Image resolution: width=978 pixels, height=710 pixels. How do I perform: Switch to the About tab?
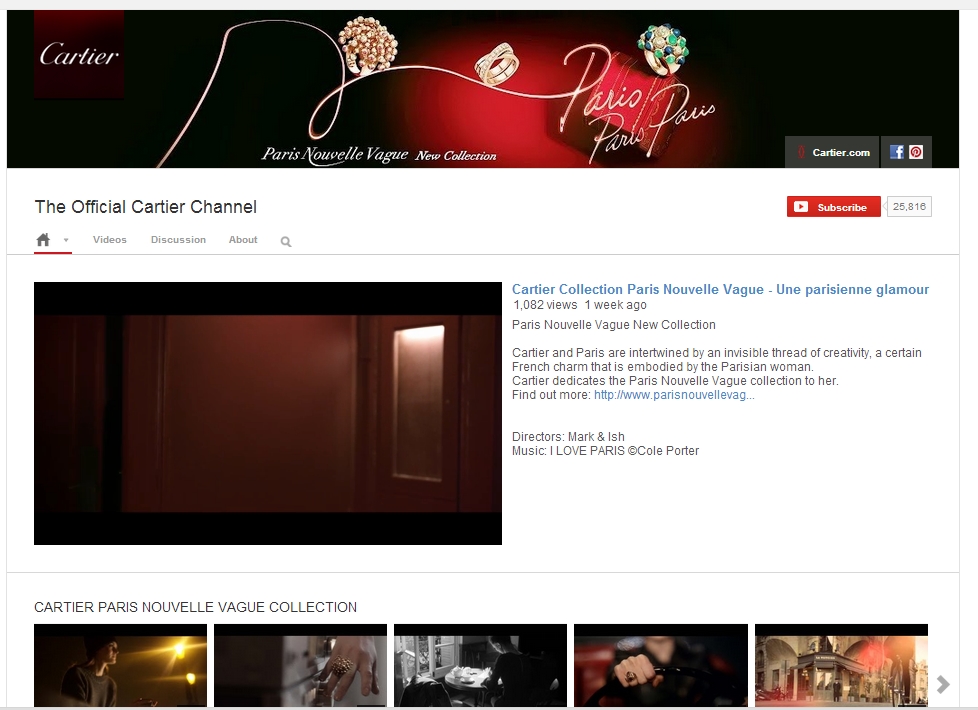click(243, 240)
